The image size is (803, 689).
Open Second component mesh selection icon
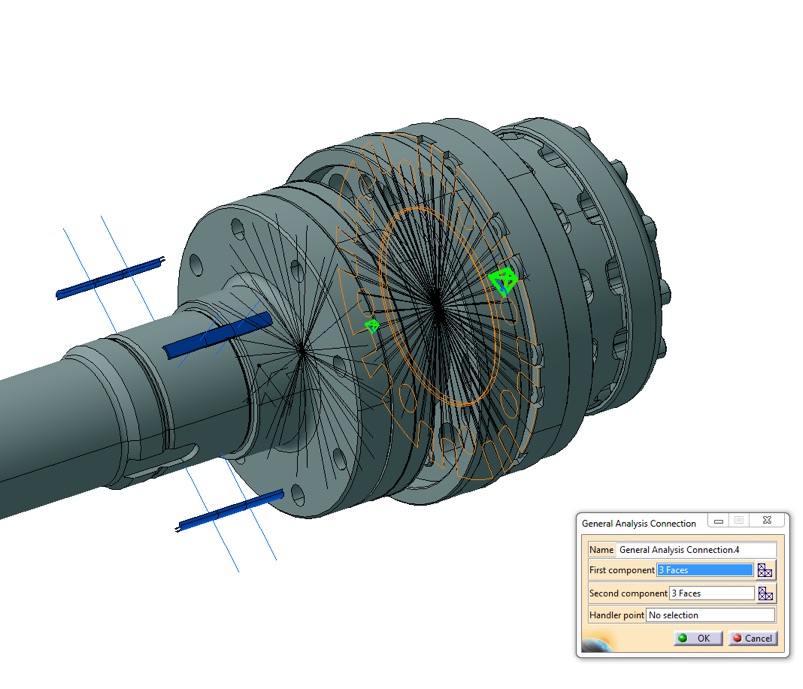(x=765, y=594)
